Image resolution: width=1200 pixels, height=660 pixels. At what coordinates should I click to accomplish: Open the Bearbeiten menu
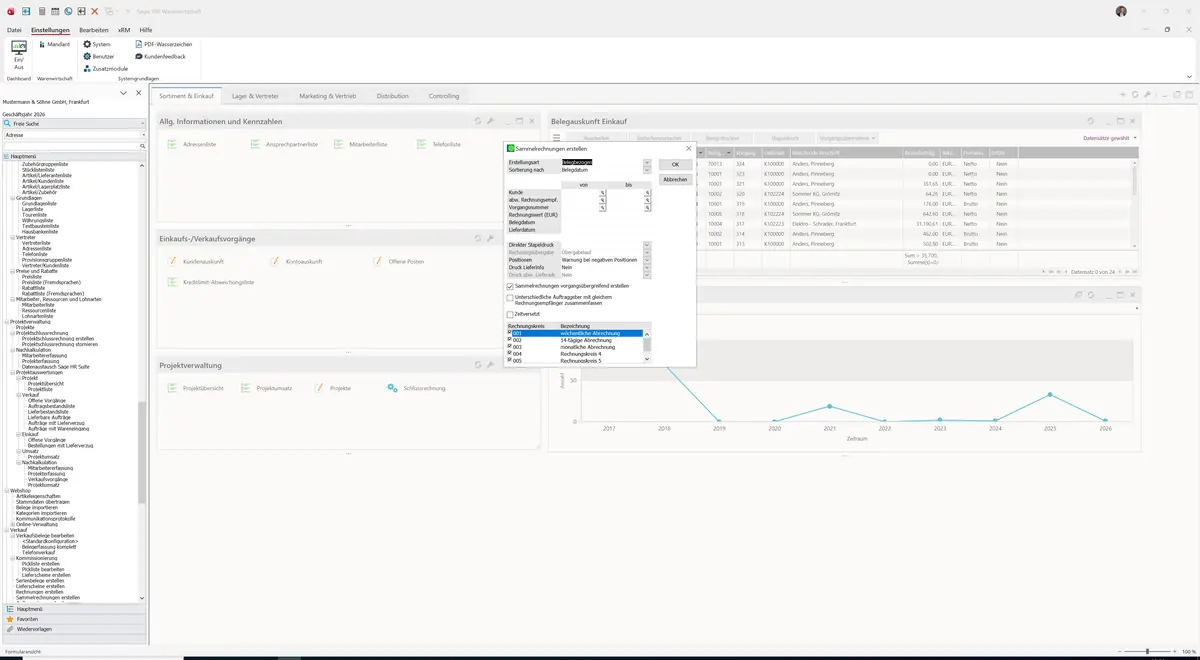point(94,30)
